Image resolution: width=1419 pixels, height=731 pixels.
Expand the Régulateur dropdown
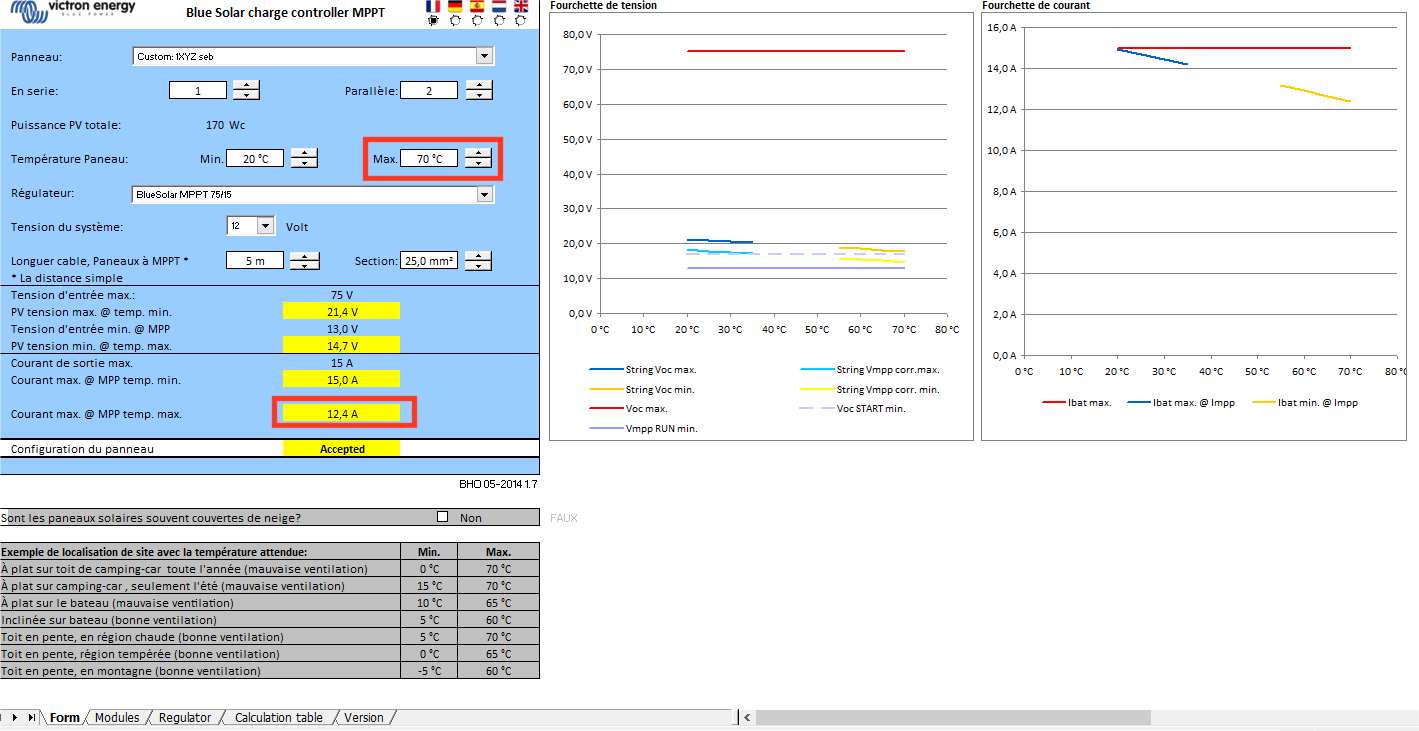point(485,194)
